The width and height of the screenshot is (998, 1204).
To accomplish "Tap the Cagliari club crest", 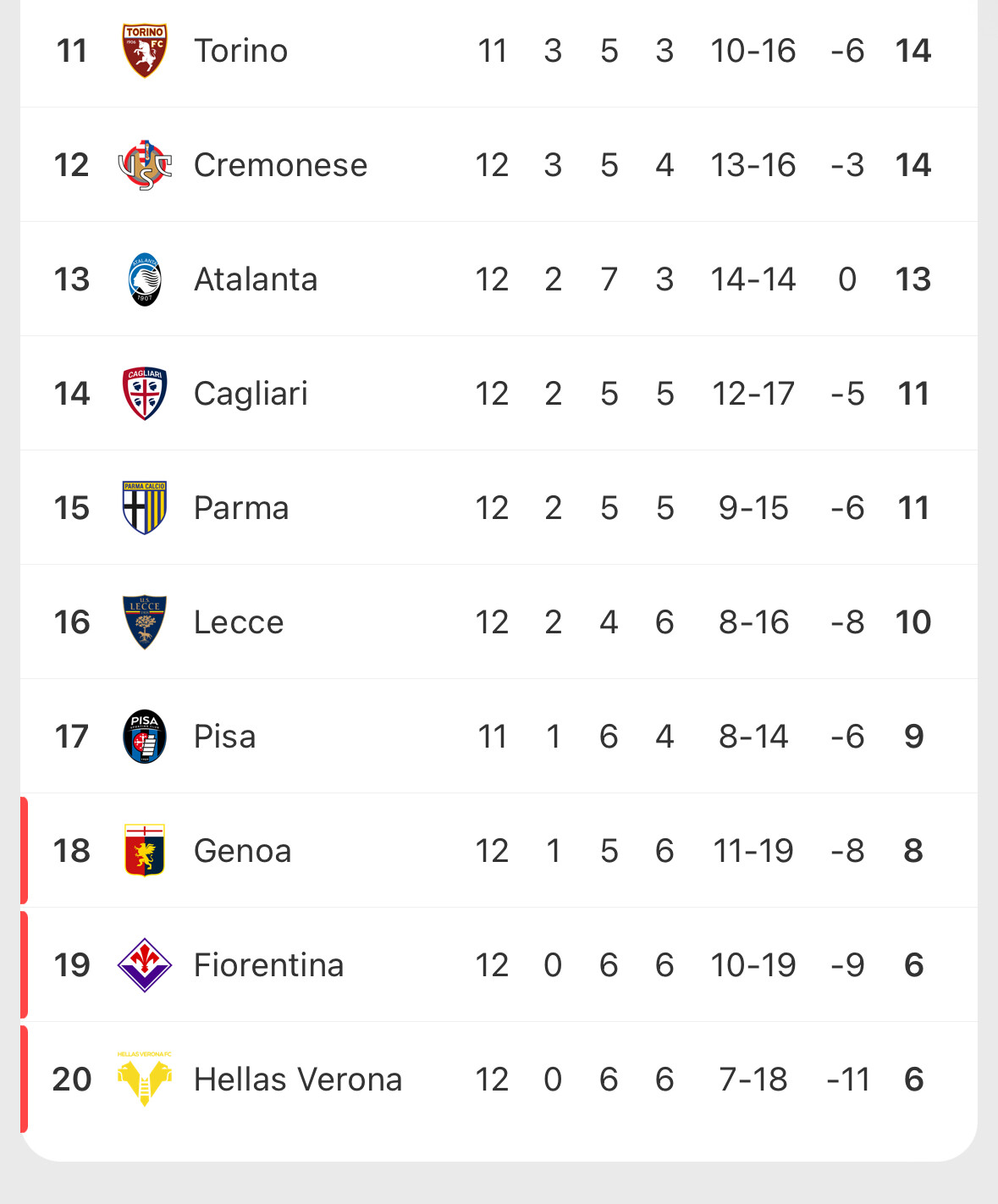I will tap(145, 394).
